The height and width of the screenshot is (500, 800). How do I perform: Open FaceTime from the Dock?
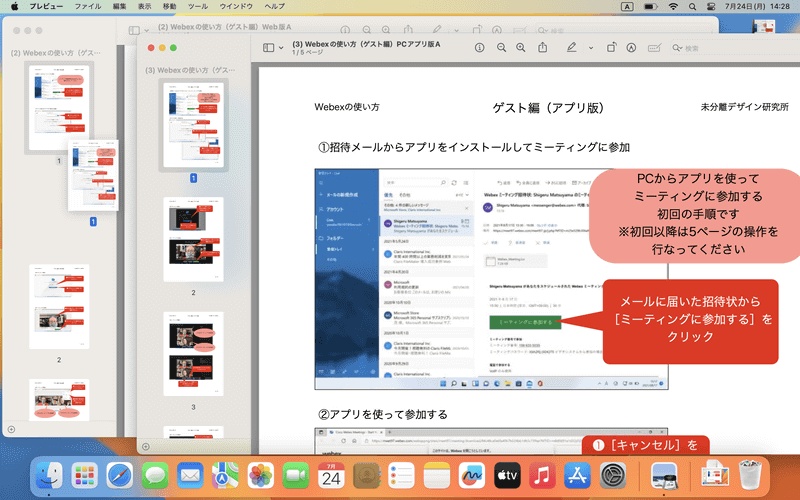[x=296, y=476]
